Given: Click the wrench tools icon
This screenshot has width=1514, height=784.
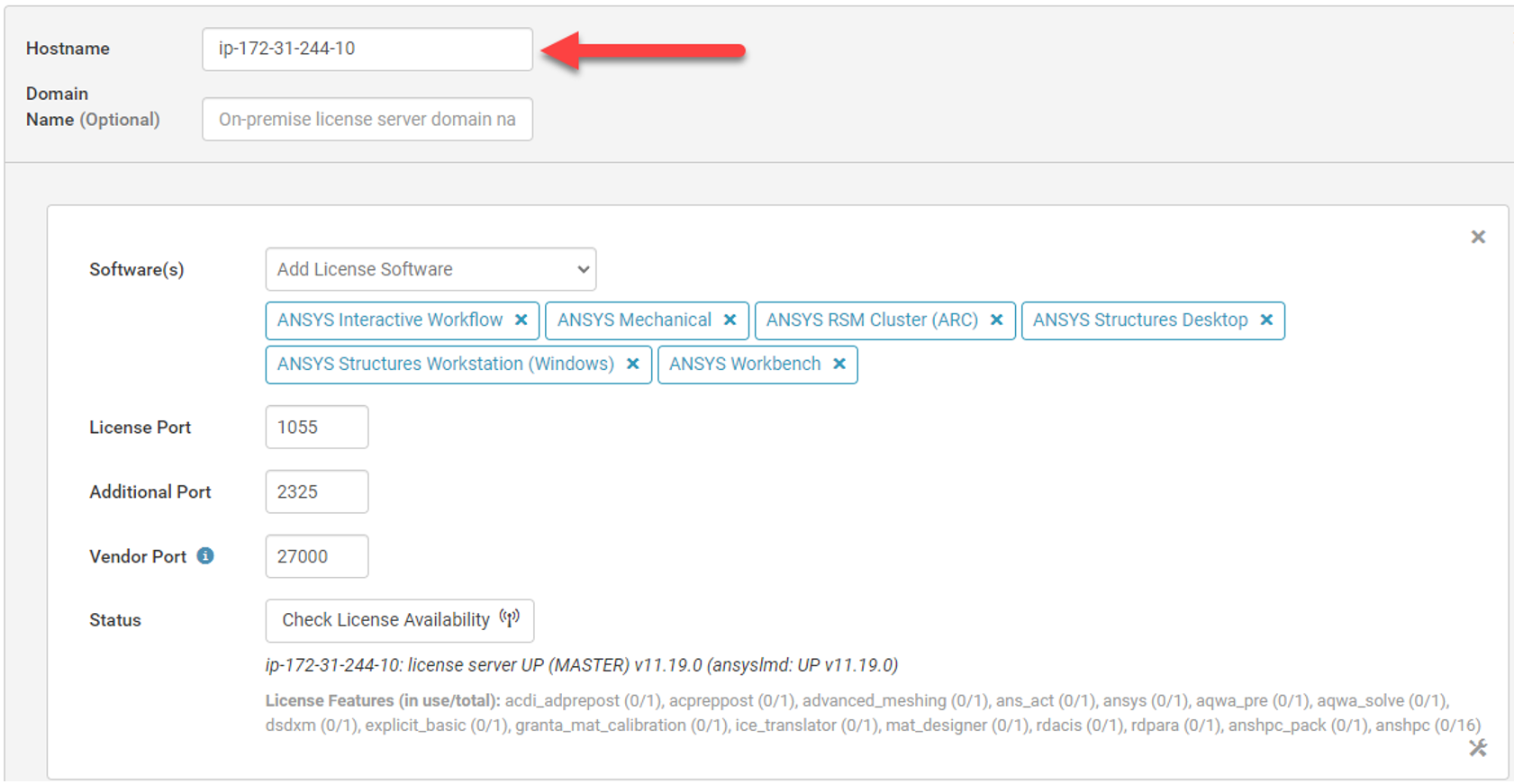Looking at the screenshot, I should (x=1478, y=748).
